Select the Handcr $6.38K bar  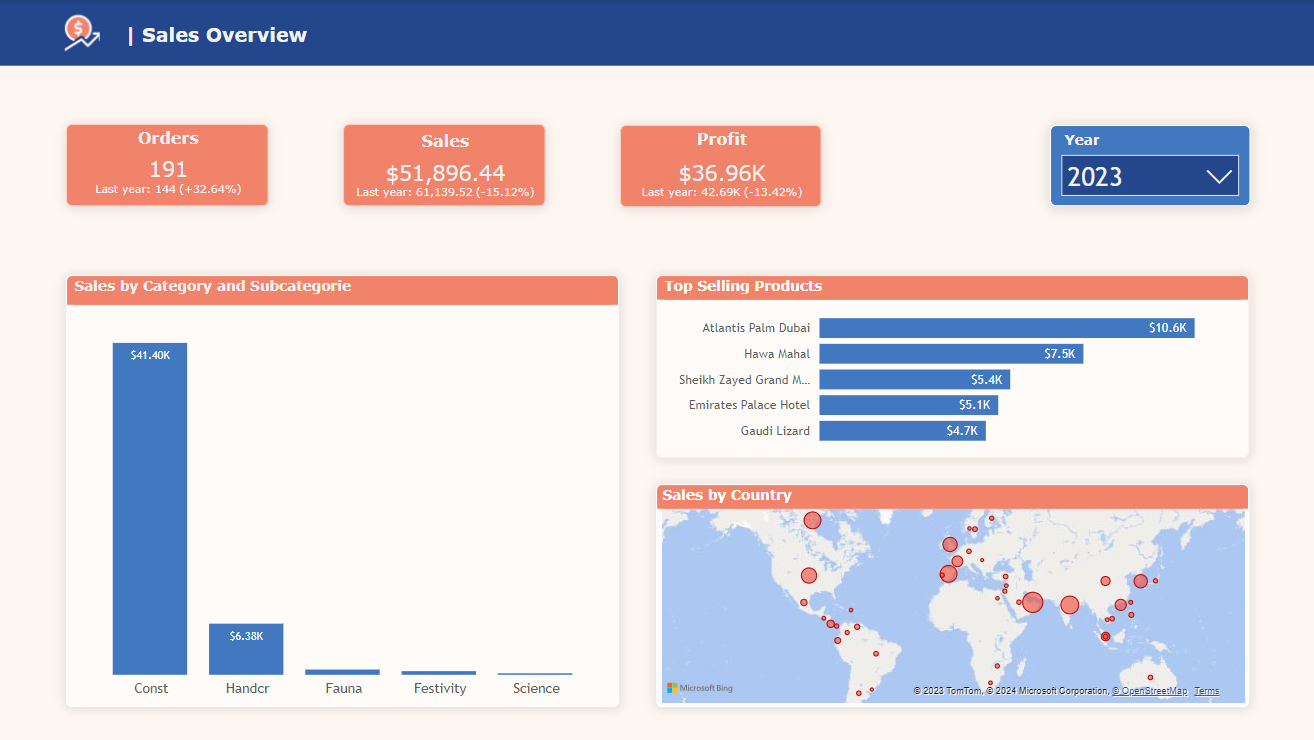tap(246, 650)
